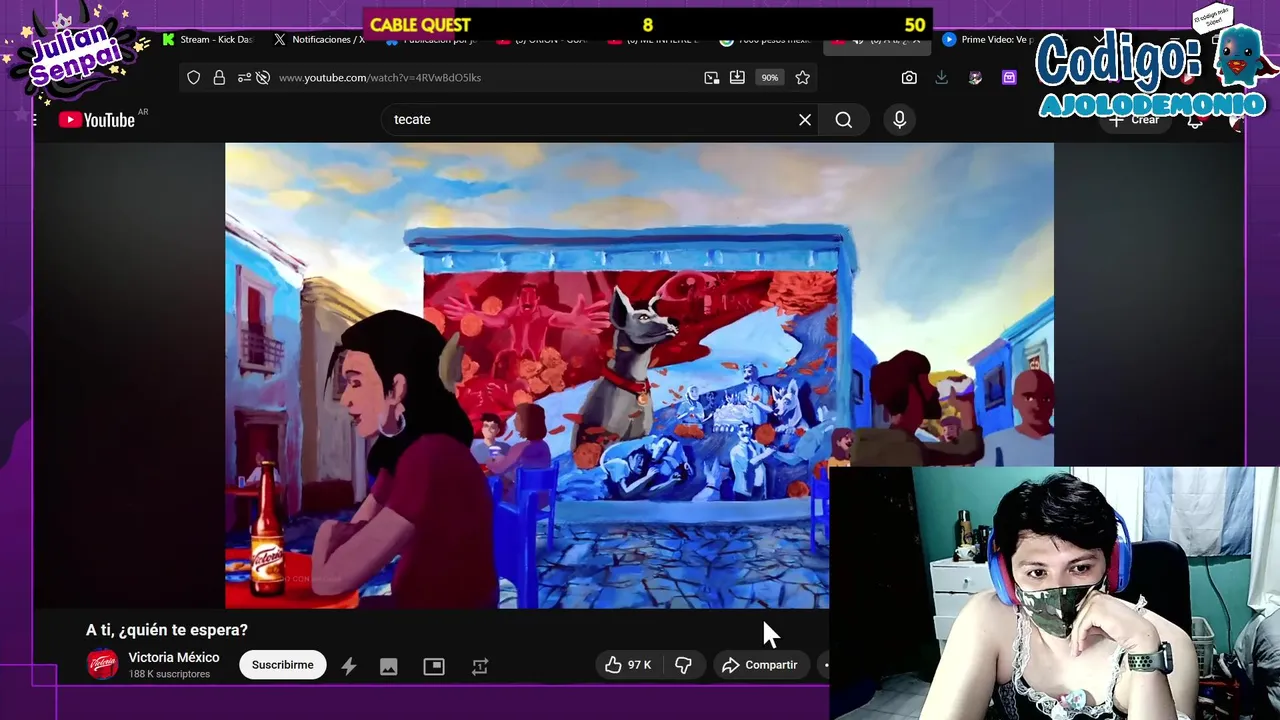Click the autoplay blocked icon in address bar
The width and height of the screenshot is (1280, 720).
click(263, 78)
